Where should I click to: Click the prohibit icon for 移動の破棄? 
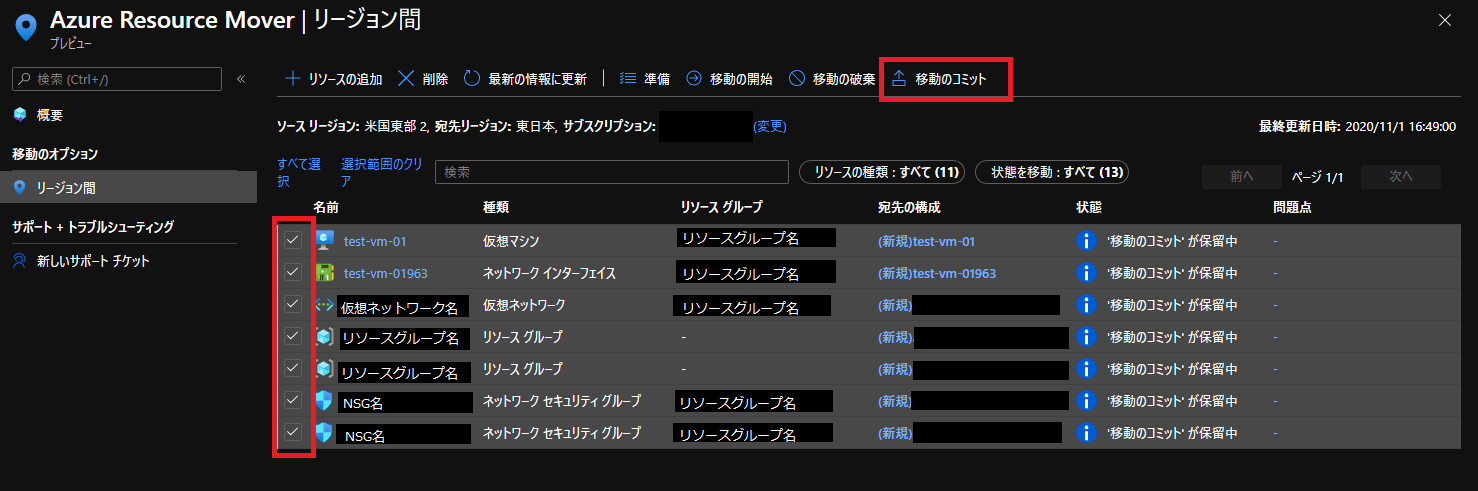pyautogui.click(x=797, y=78)
